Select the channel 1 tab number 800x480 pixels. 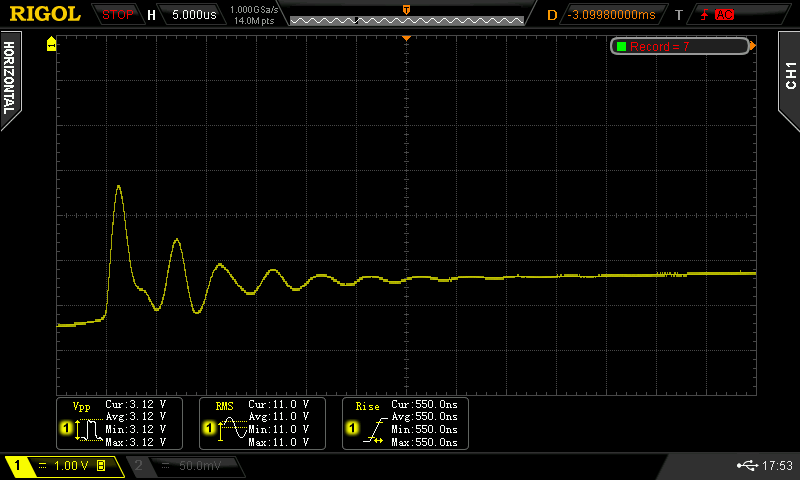pyautogui.click(x=17, y=465)
